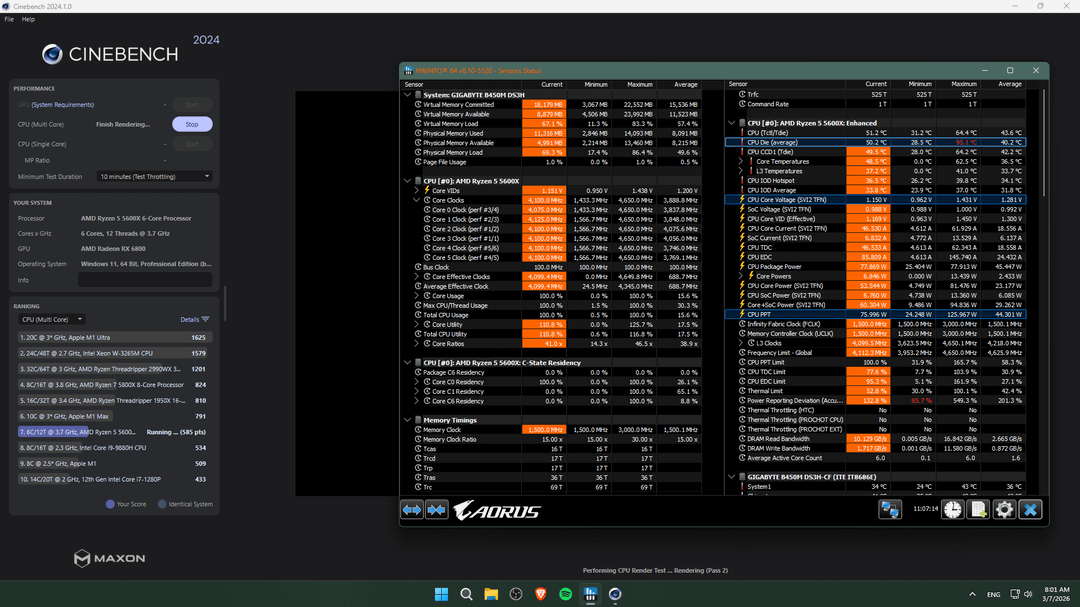Click the HWiNFO expand columns arrows icon

[412, 510]
